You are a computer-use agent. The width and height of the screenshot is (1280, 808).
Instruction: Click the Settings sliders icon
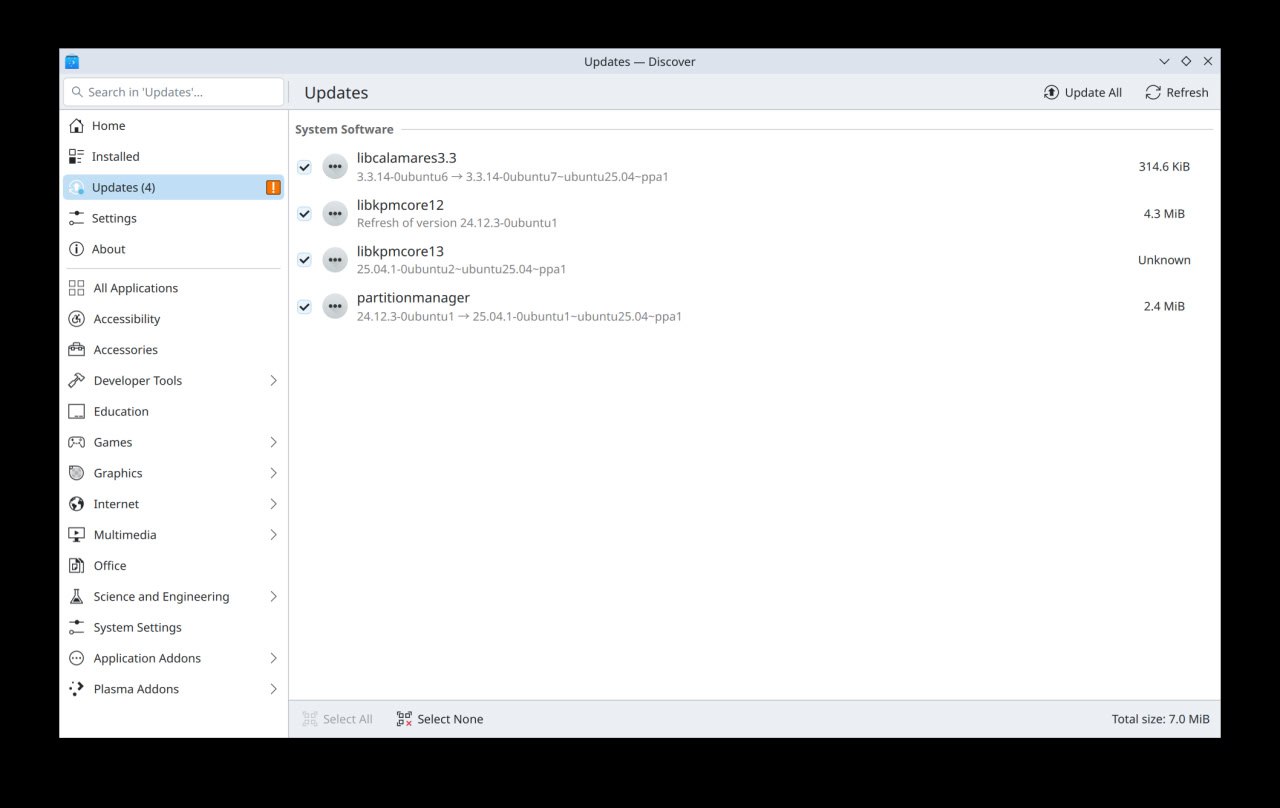[76, 219]
